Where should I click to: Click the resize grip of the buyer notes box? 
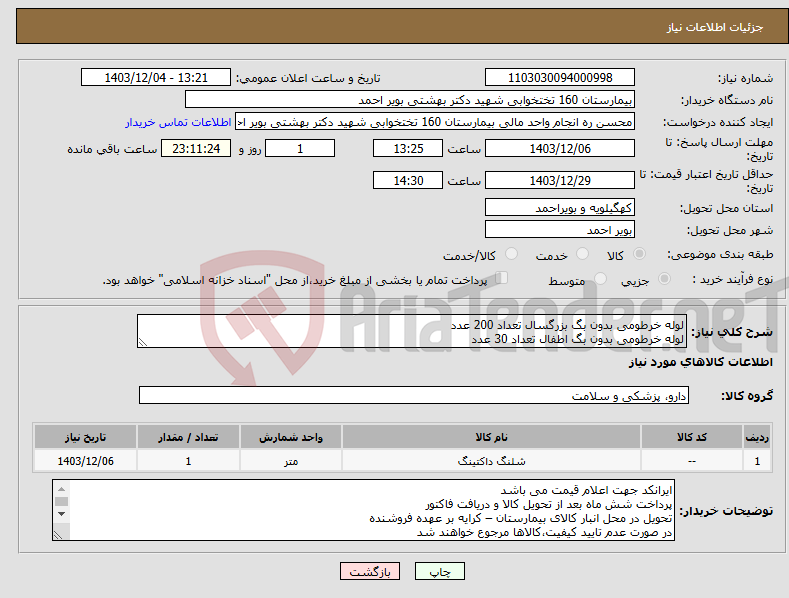pyautogui.click(x=58, y=536)
